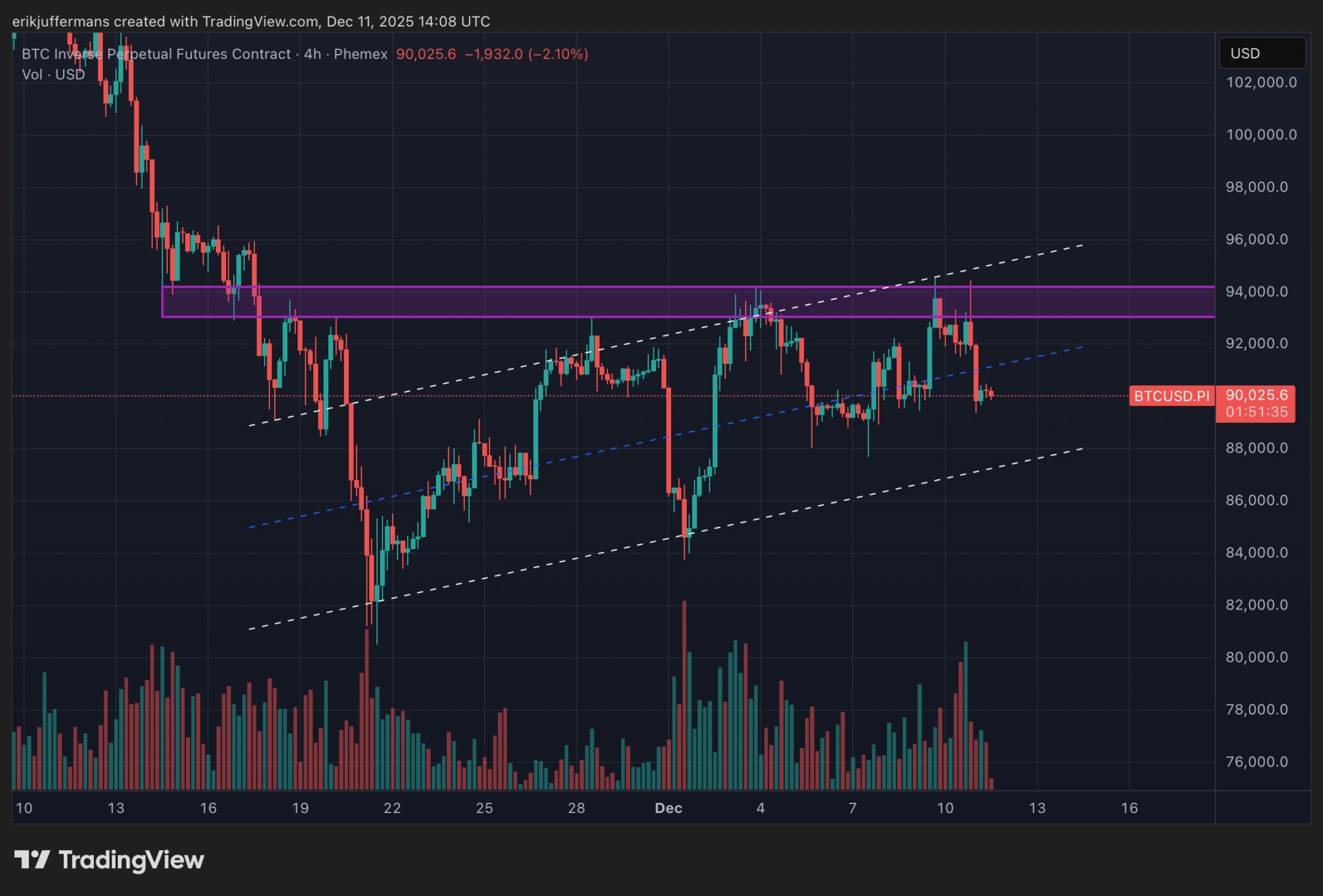Select the 90,025.6 current price label
Screen dimensions: 1323x896
click(x=1256, y=396)
